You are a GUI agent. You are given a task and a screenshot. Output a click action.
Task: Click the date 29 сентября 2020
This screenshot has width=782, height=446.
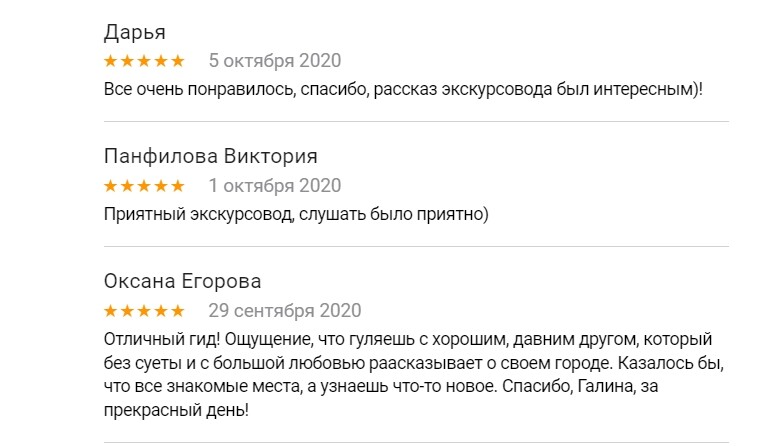pos(284,311)
